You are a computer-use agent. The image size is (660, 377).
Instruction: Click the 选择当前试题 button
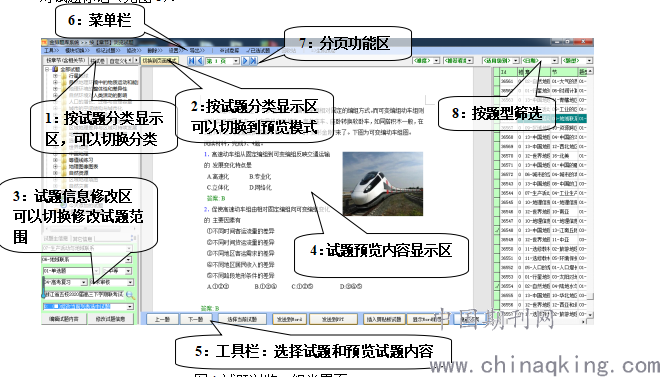coord(241,319)
